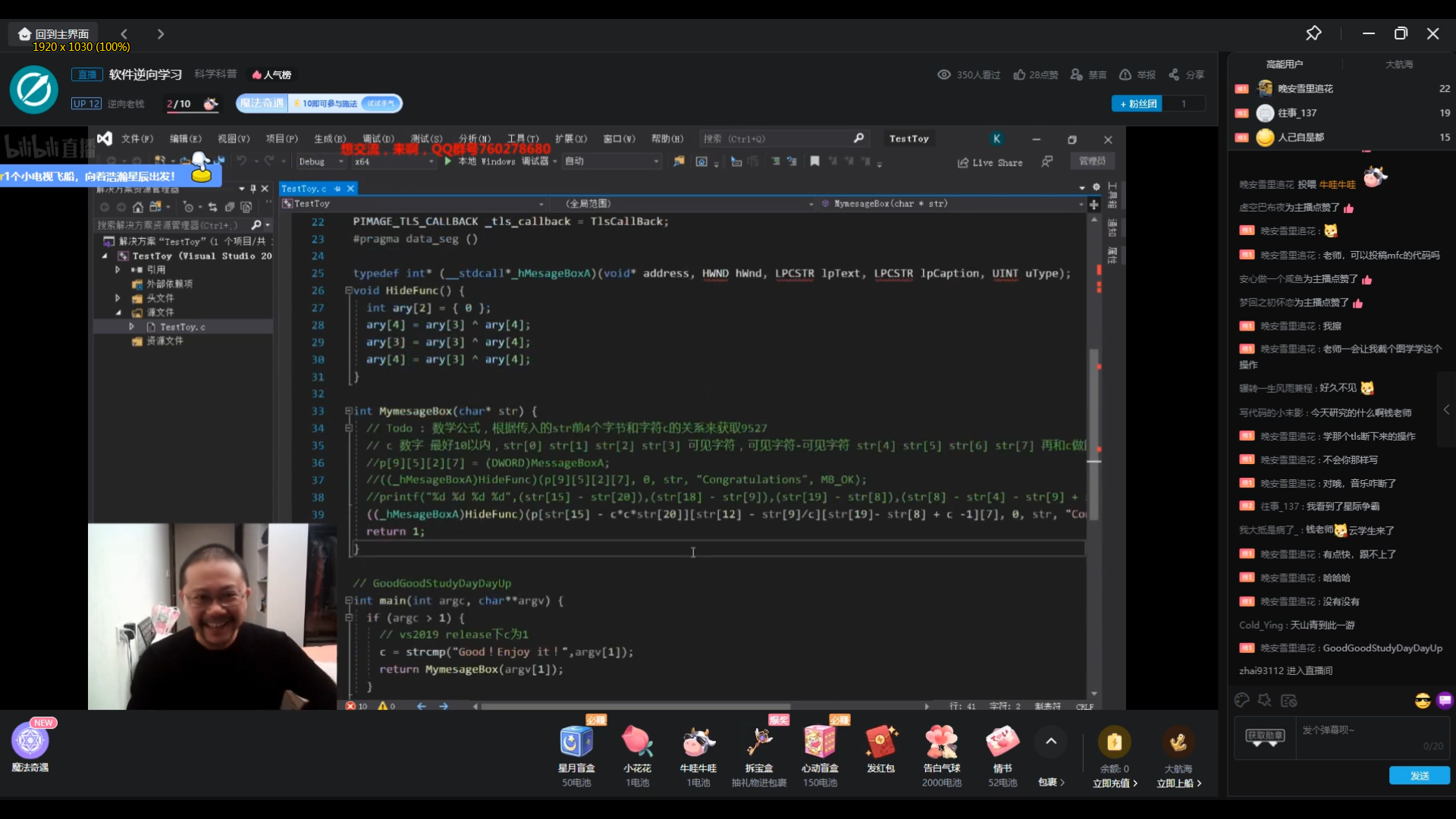Viewport: 1456px width, 819px height.
Task: Click the forward navigation arrow
Action: [x=159, y=33]
